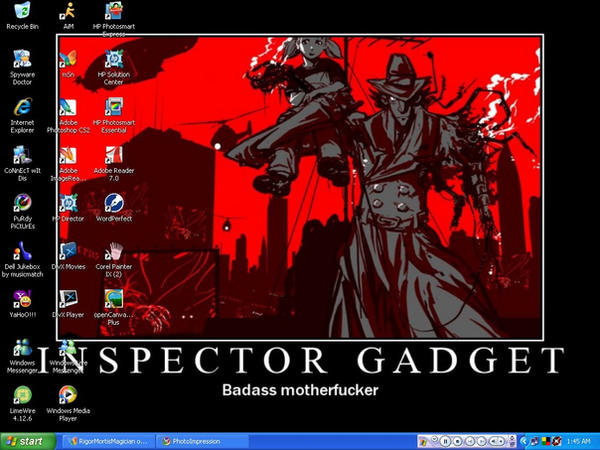
Task: Pause playback in Media Player toolbar
Action: pyautogui.click(x=445, y=441)
